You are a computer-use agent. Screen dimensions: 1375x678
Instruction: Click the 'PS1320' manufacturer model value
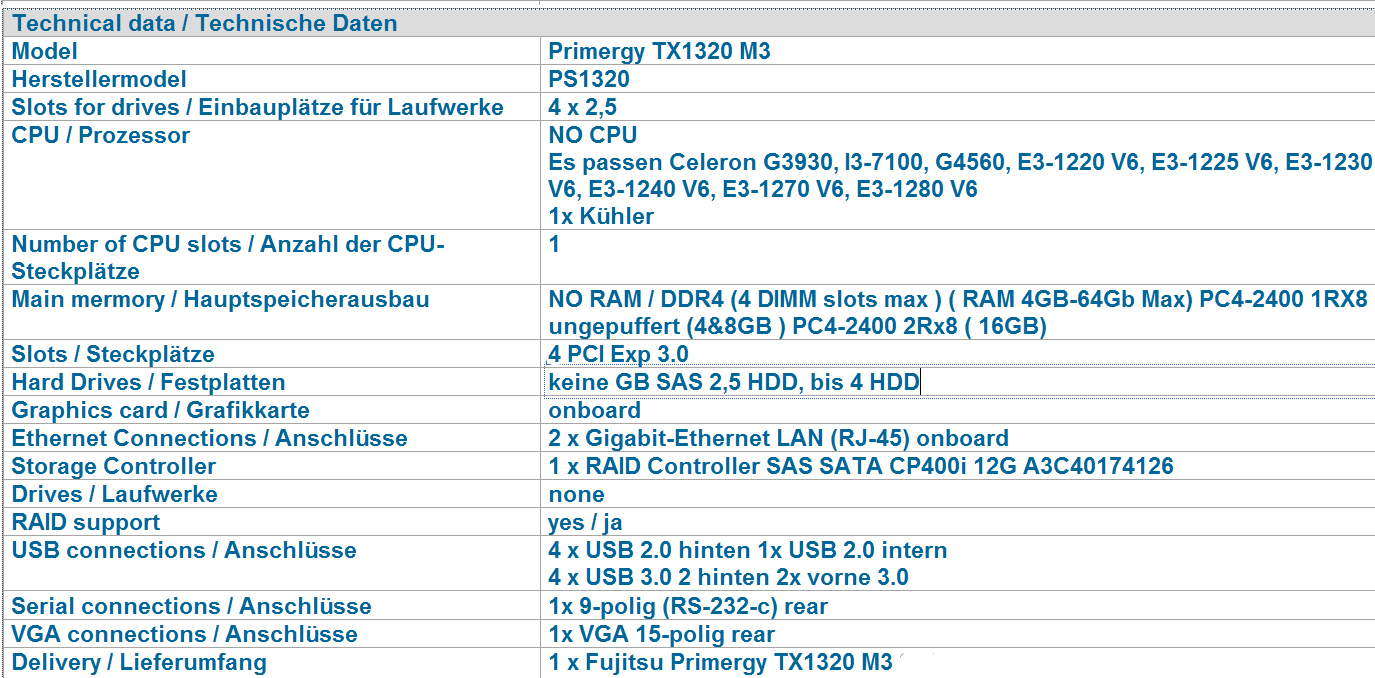589,79
